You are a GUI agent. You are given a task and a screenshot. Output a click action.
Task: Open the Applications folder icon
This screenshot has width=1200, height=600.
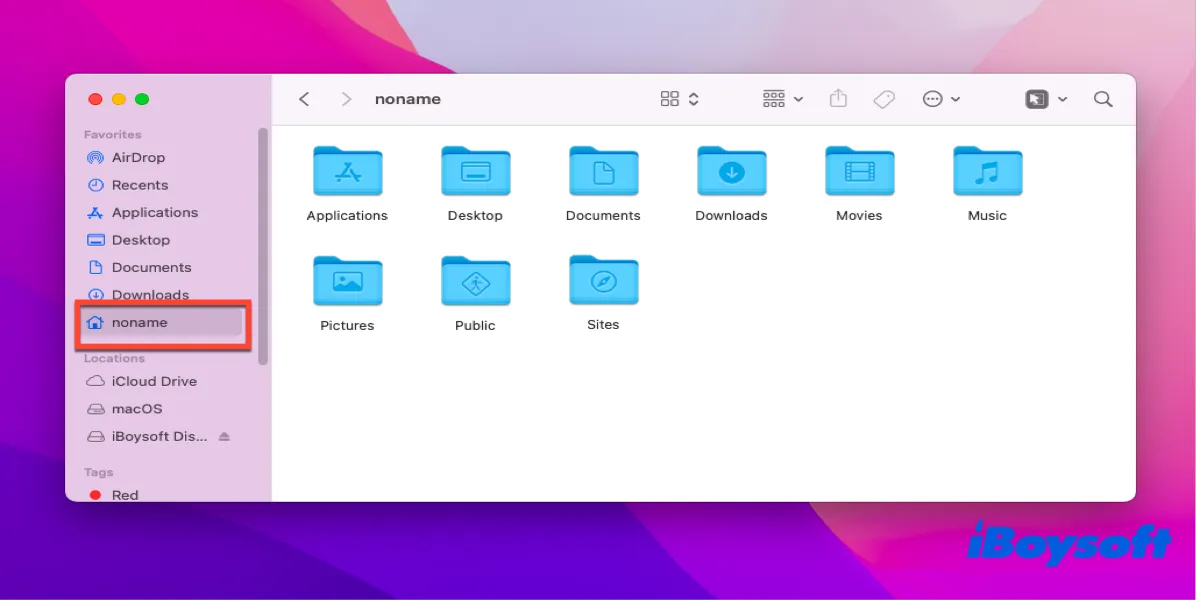pos(347,171)
